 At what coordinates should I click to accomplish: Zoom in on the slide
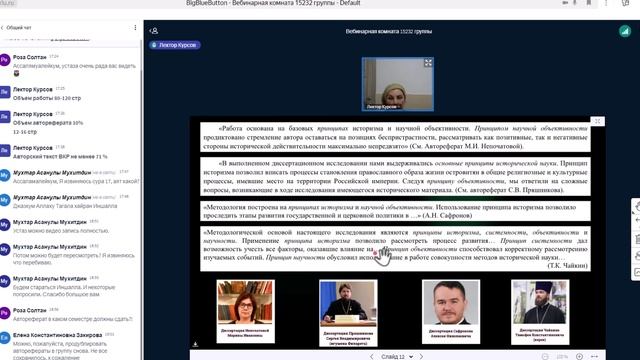[579, 357]
